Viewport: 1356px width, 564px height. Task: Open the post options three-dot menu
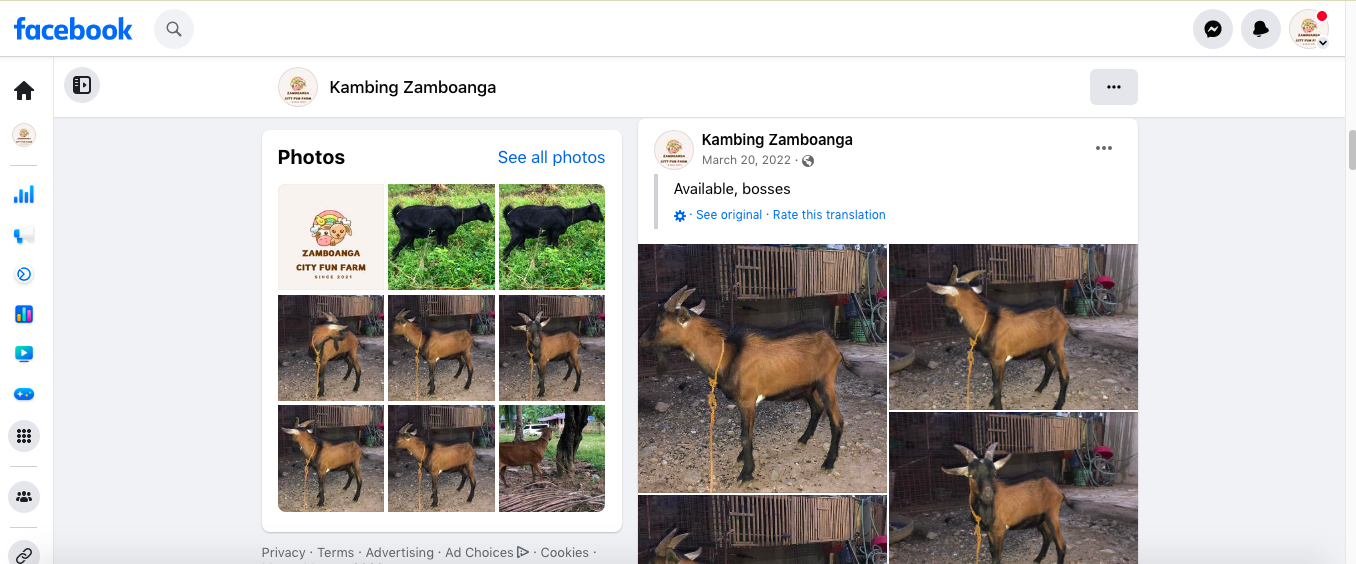pyautogui.click(x=1103, y=148)
